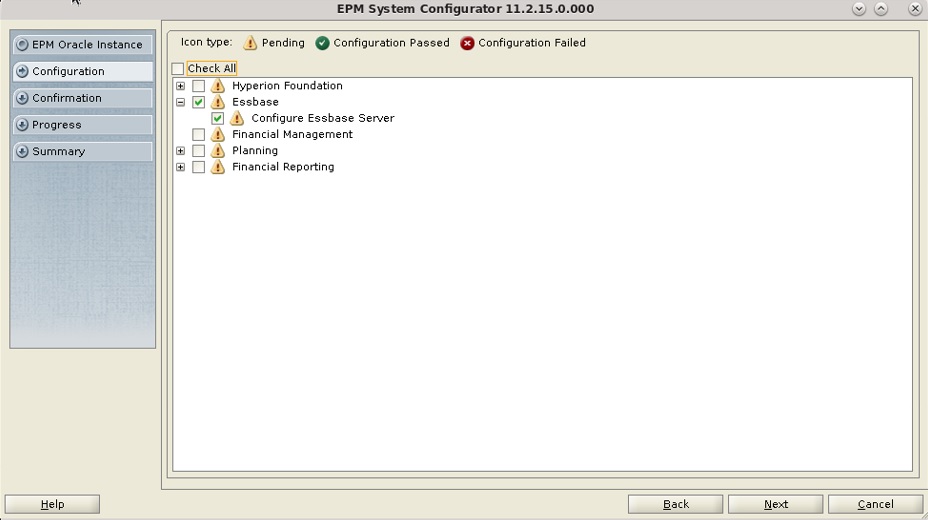Image resolution: width=928 pixels, height=520 pixels.
Task: Click the Financial Reporting pending warning icon
Action: [x=218, y=167]
